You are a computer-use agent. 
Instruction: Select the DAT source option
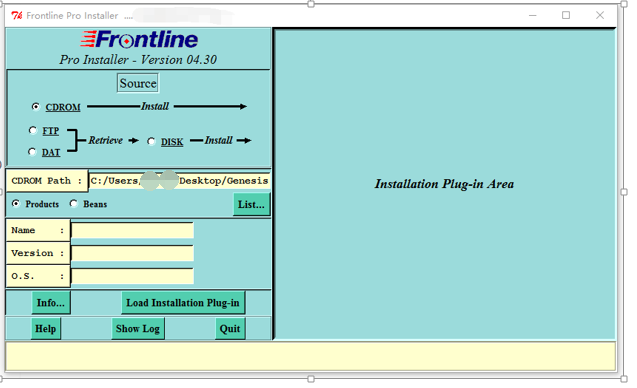click(32, 152)
